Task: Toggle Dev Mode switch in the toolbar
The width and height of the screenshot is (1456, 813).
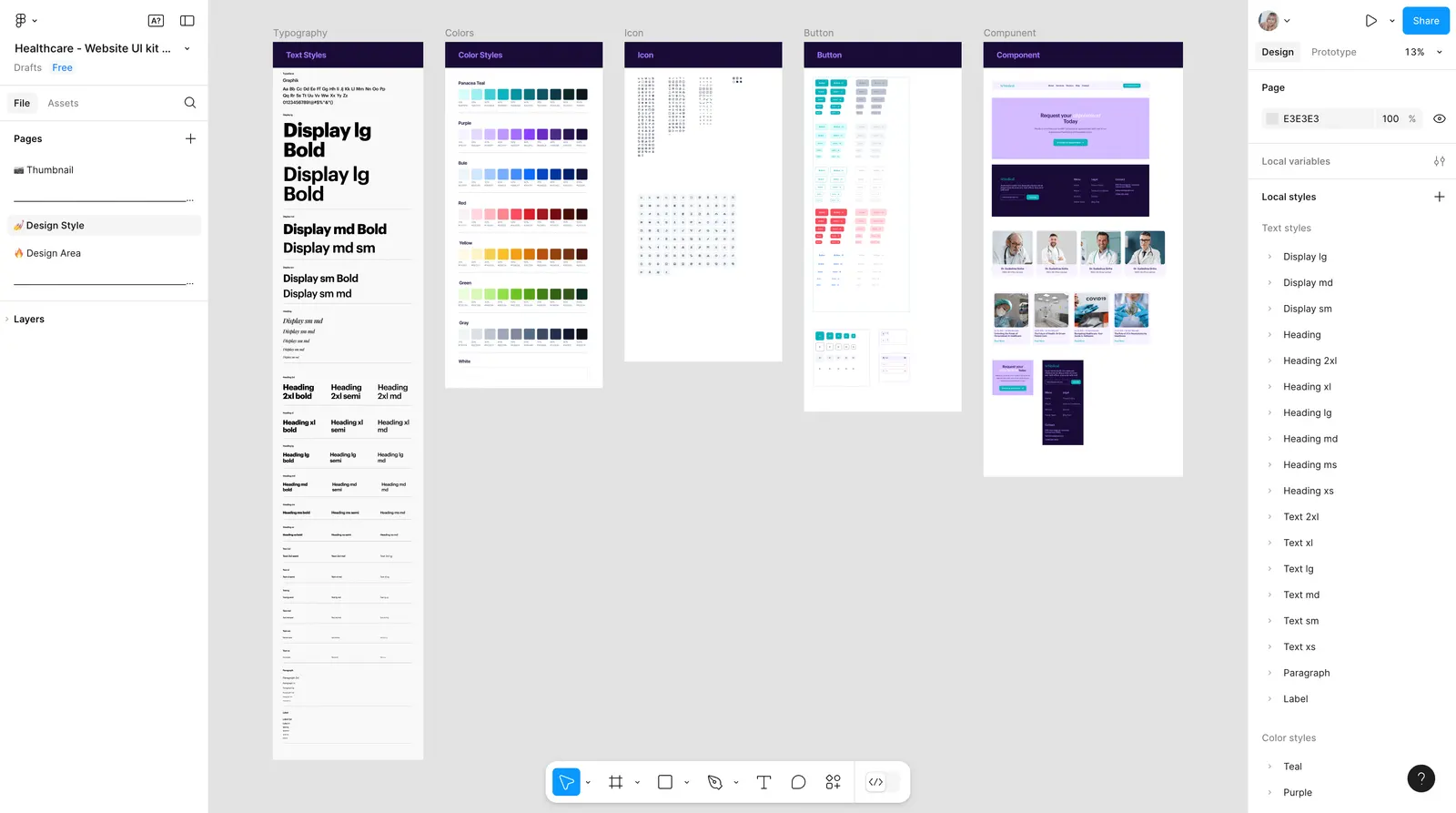Action: (883, 782)
